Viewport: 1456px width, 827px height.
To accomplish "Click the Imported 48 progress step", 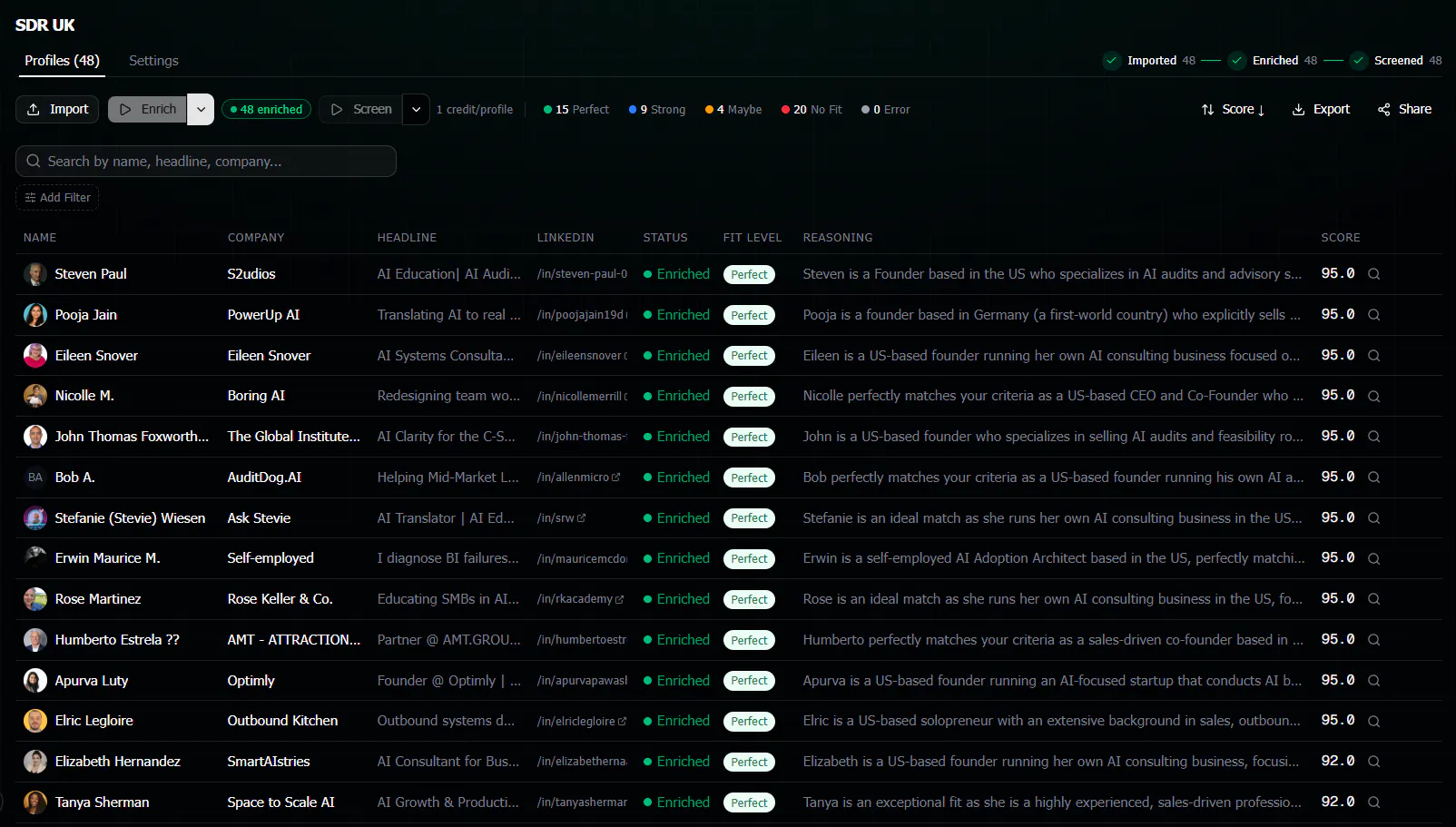I will [1150, 61].
